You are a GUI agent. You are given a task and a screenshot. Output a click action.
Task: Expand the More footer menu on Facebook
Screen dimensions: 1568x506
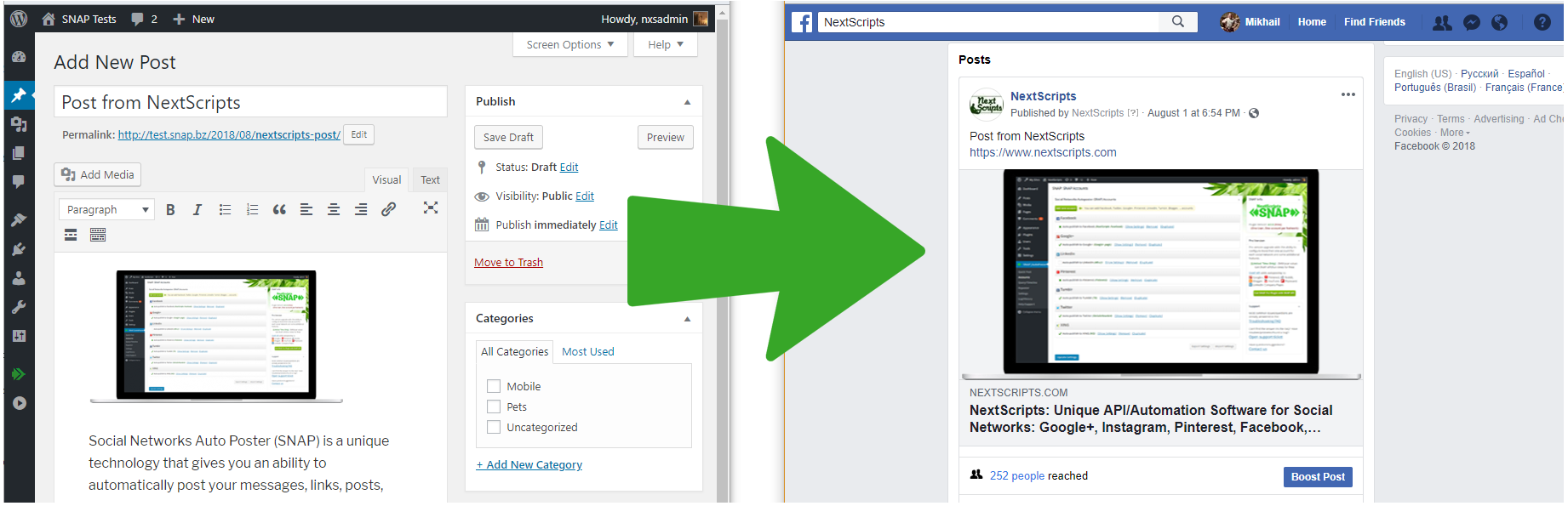(1455, 133)
